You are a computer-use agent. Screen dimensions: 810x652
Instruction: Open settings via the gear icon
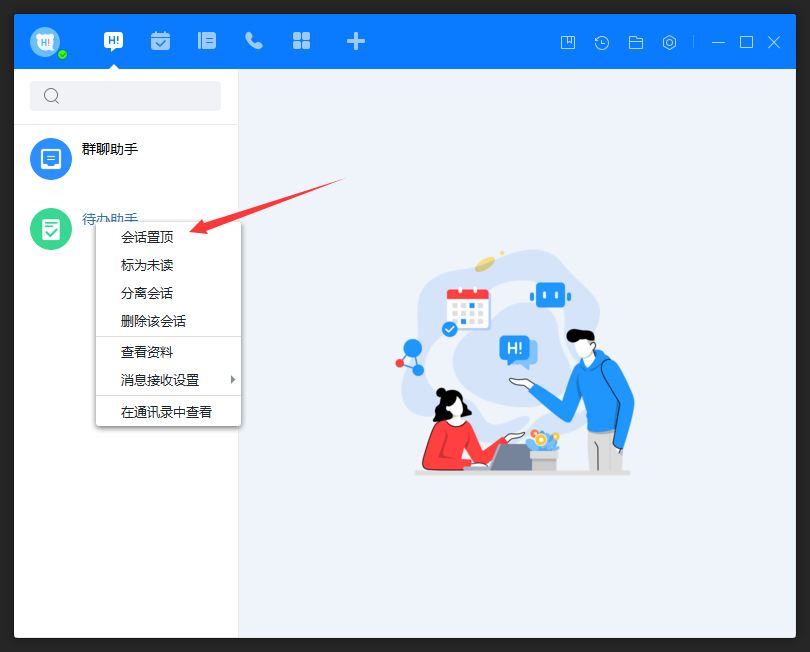[669, 42]
